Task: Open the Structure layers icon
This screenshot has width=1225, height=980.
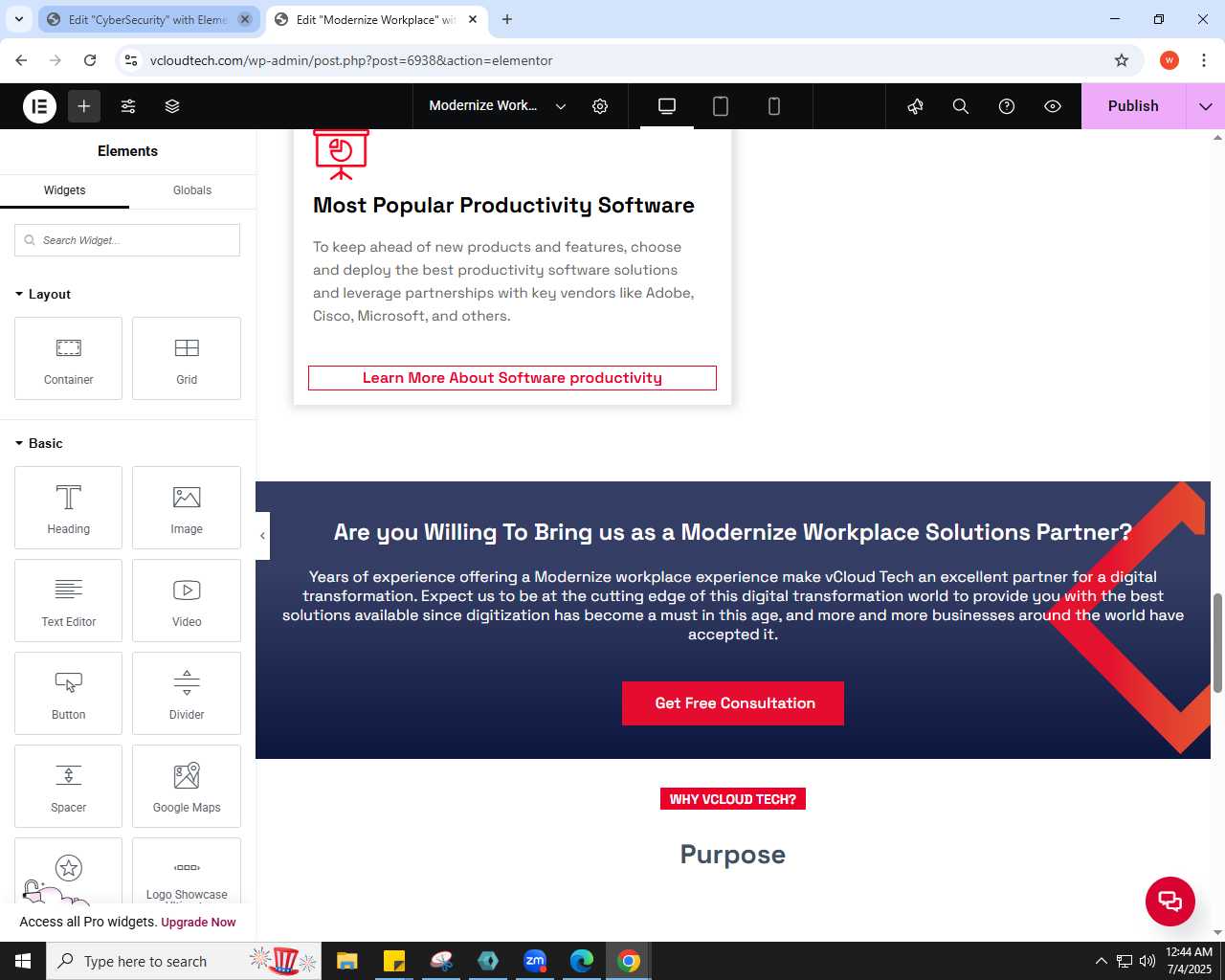Action: (172, 106)
